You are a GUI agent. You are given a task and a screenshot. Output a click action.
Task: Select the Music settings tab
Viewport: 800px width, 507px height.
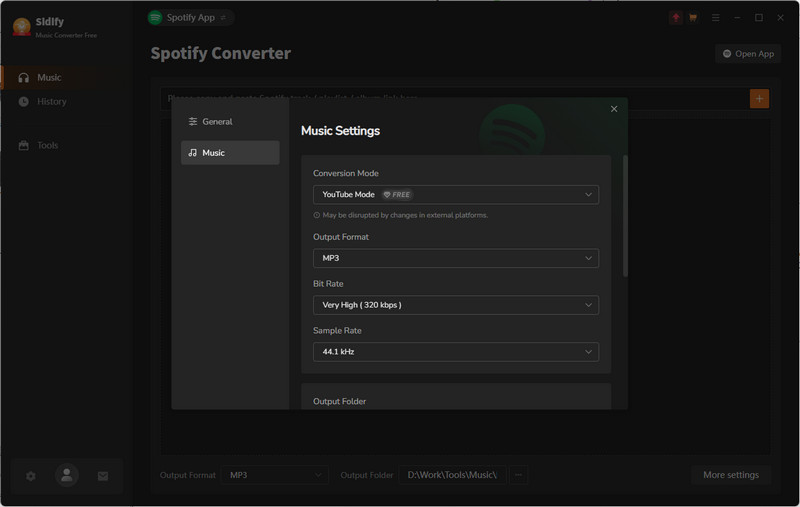pyautogui.click(x=230, y=153)
